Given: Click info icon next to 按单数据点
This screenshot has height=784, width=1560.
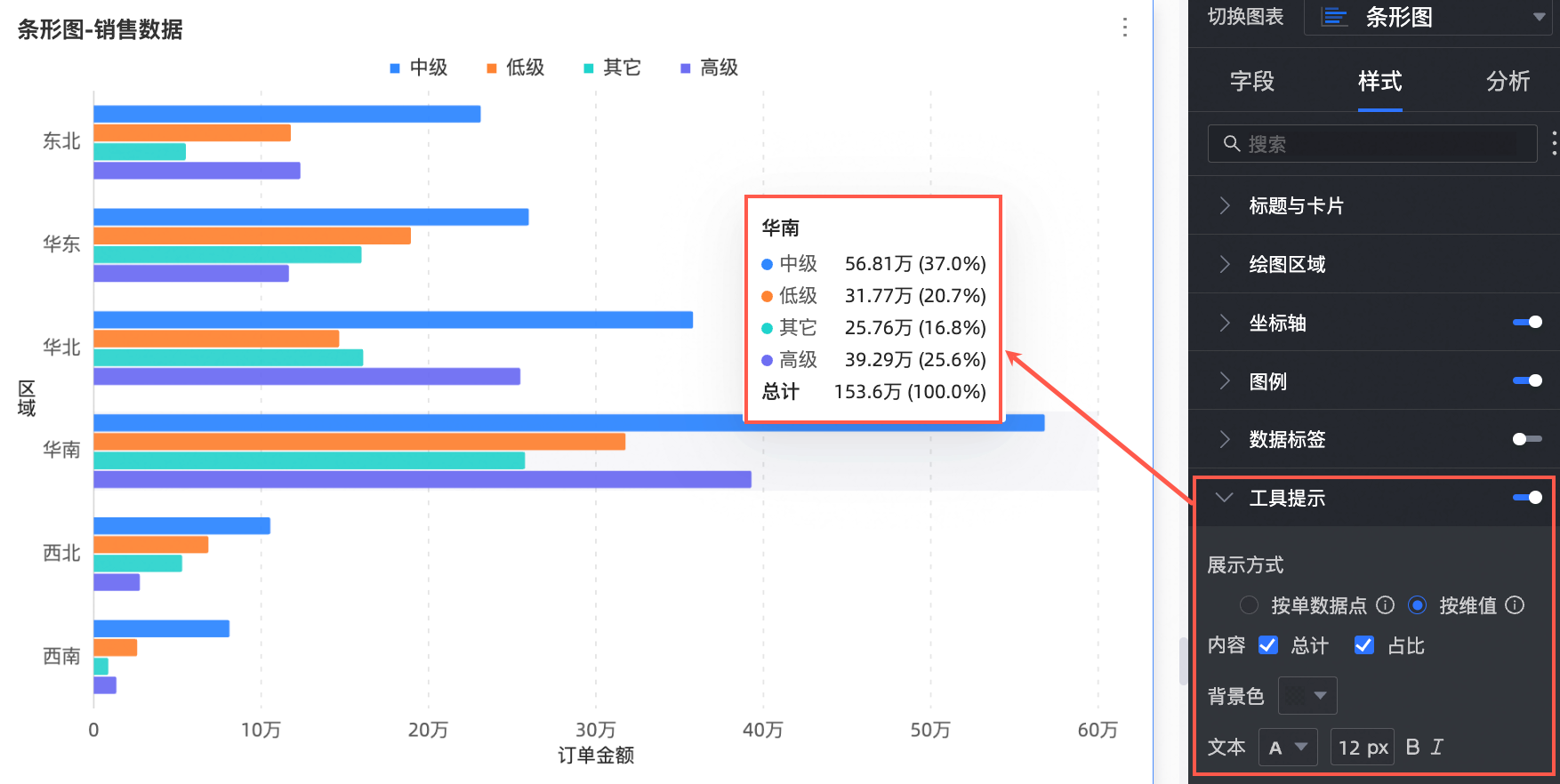Looking at the screenshot, I should click(x=1385, y=605).
